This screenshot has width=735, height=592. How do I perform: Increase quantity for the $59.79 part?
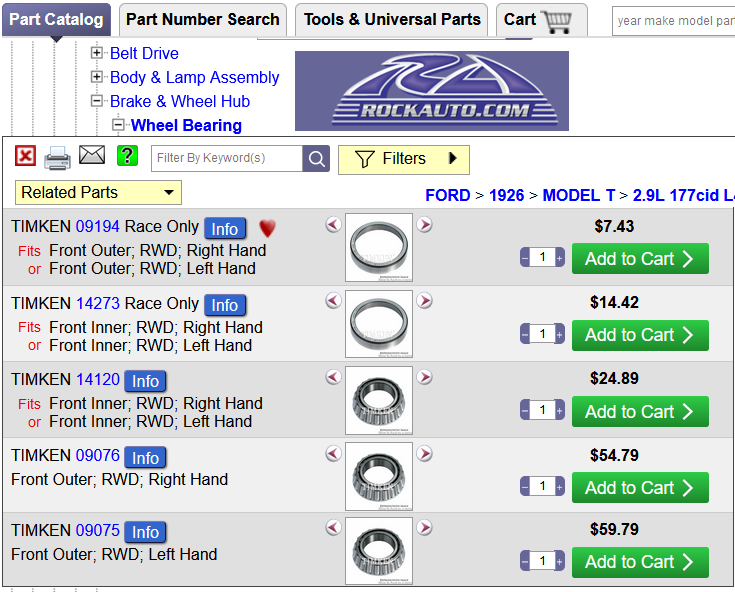point(559,562)
